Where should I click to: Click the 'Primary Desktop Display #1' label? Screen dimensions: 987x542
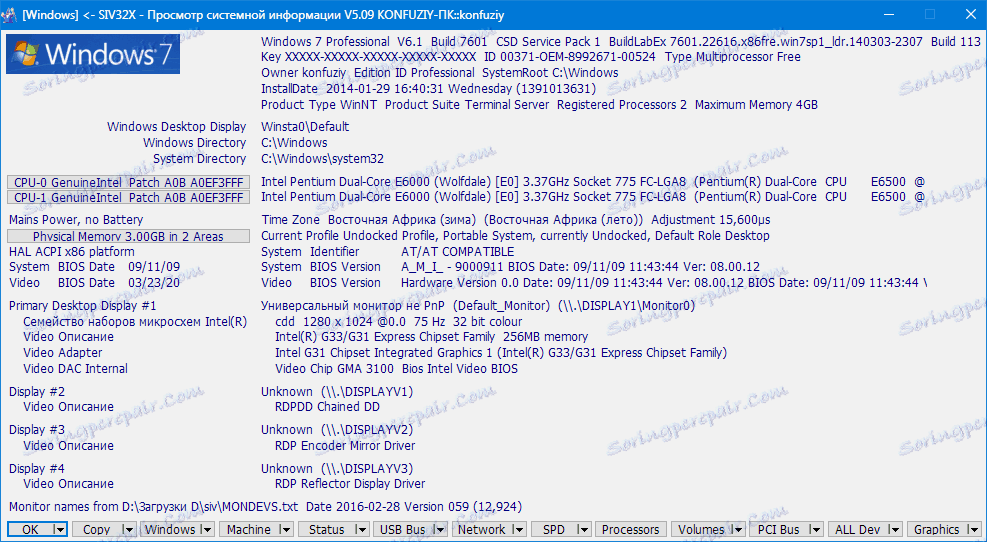[82, 306]
